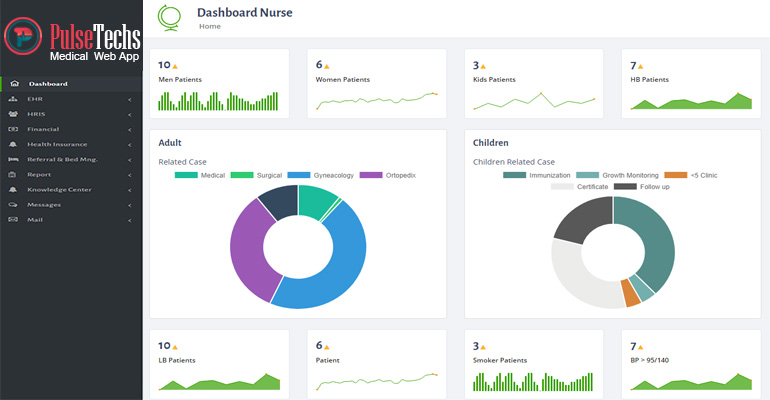
Task: Select the Health Insurance menu item
Action: click(71, 144)
